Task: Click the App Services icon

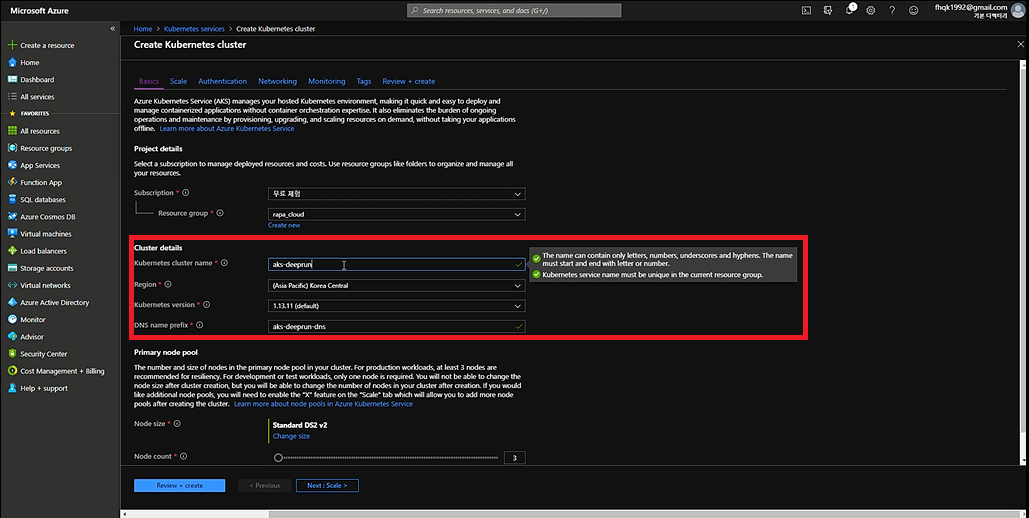Action: click(12, 165)
